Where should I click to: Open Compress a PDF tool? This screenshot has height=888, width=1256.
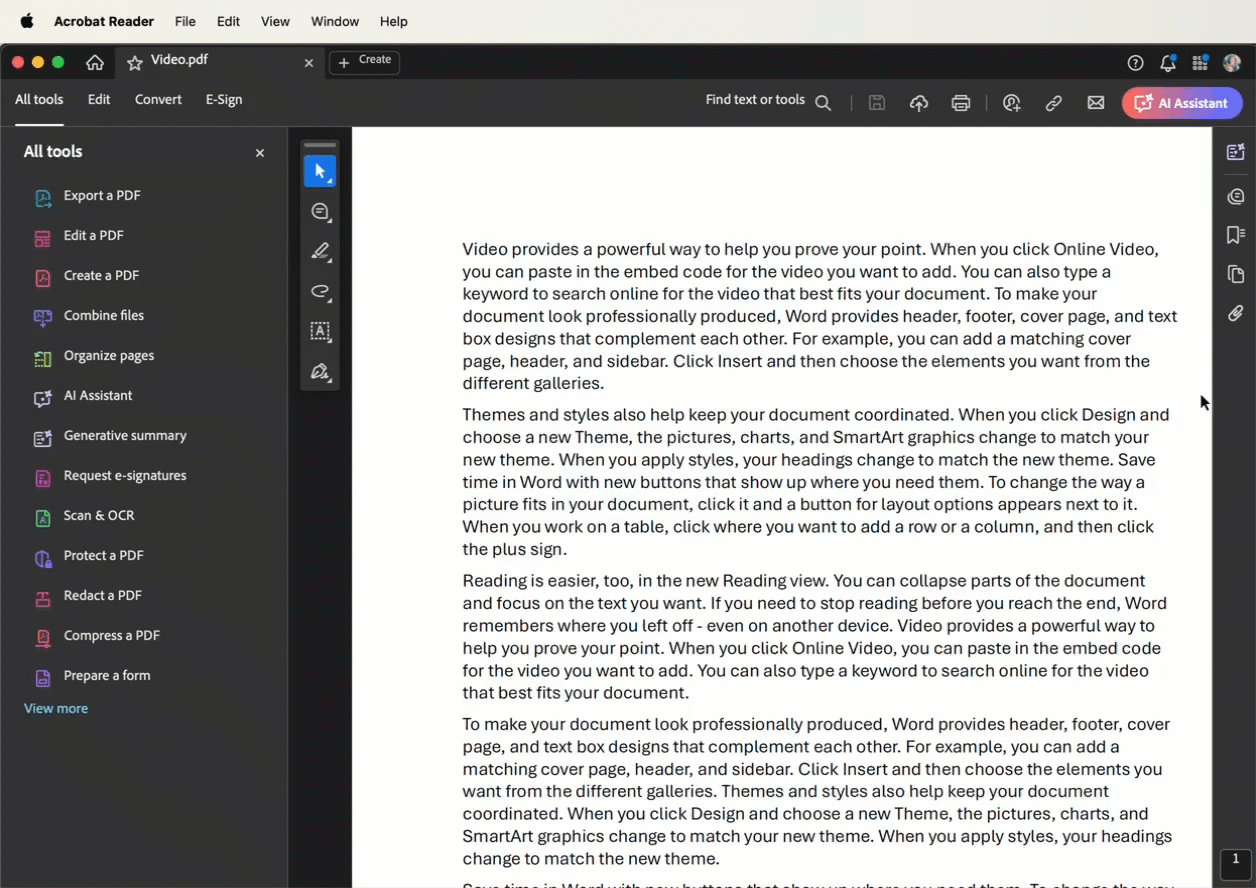pyautogui.click(x=98, y=636)
